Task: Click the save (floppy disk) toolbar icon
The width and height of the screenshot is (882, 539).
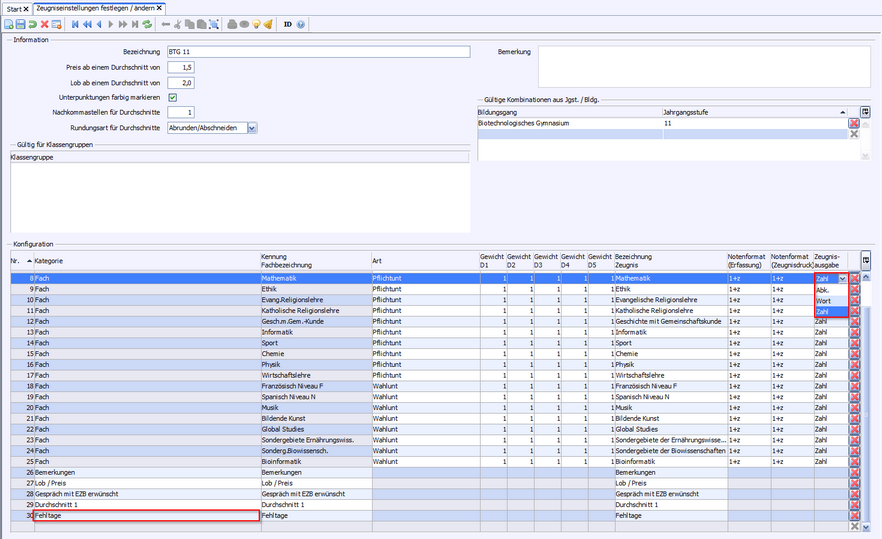Action: [20, 24]
